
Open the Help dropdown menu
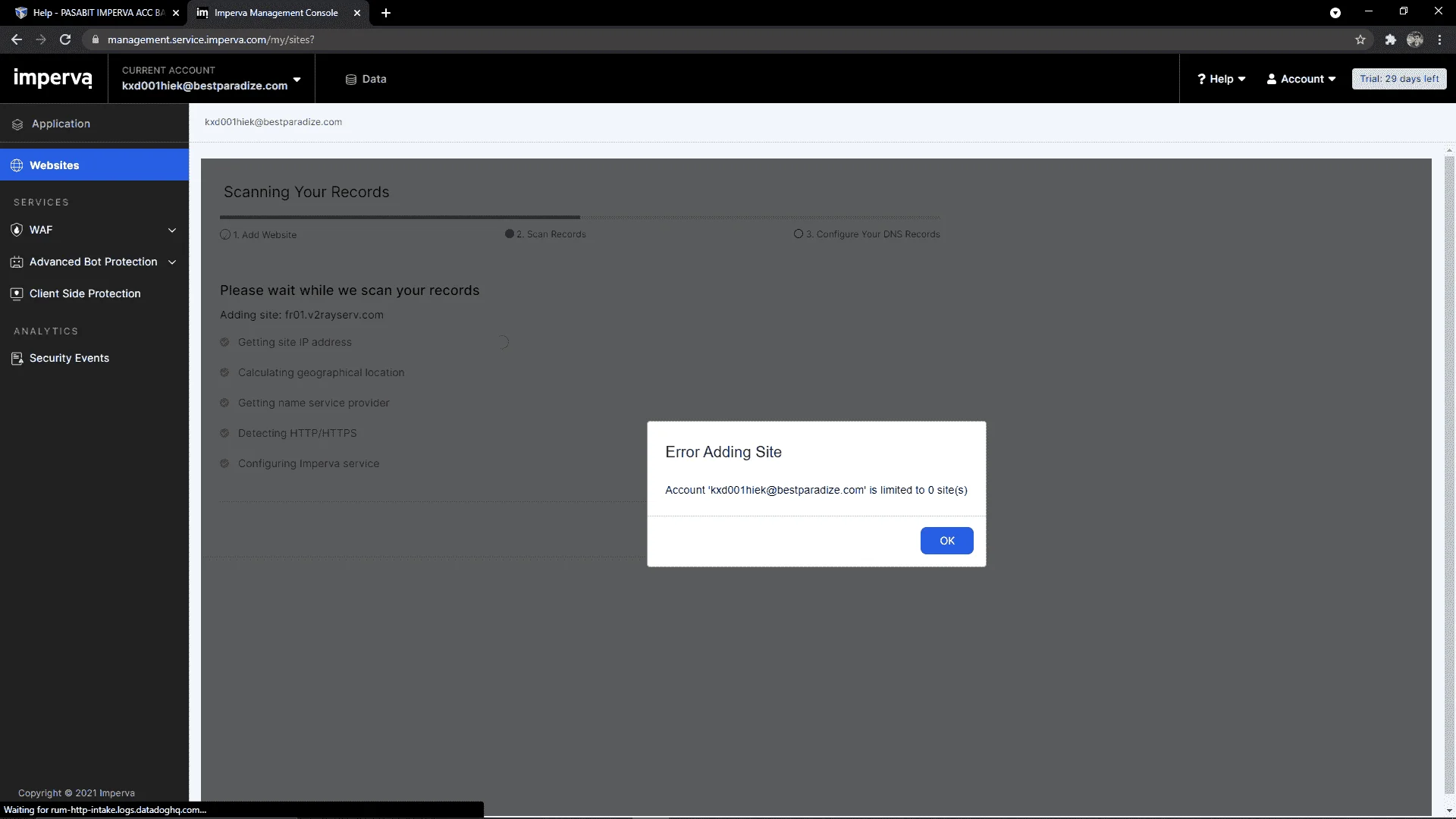(1221, 79)
